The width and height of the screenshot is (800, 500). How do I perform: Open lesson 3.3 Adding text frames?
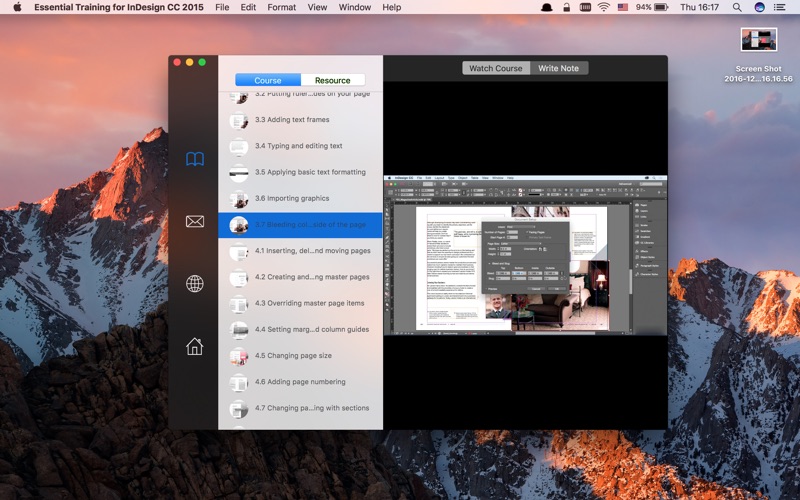[x=301, y=120]
